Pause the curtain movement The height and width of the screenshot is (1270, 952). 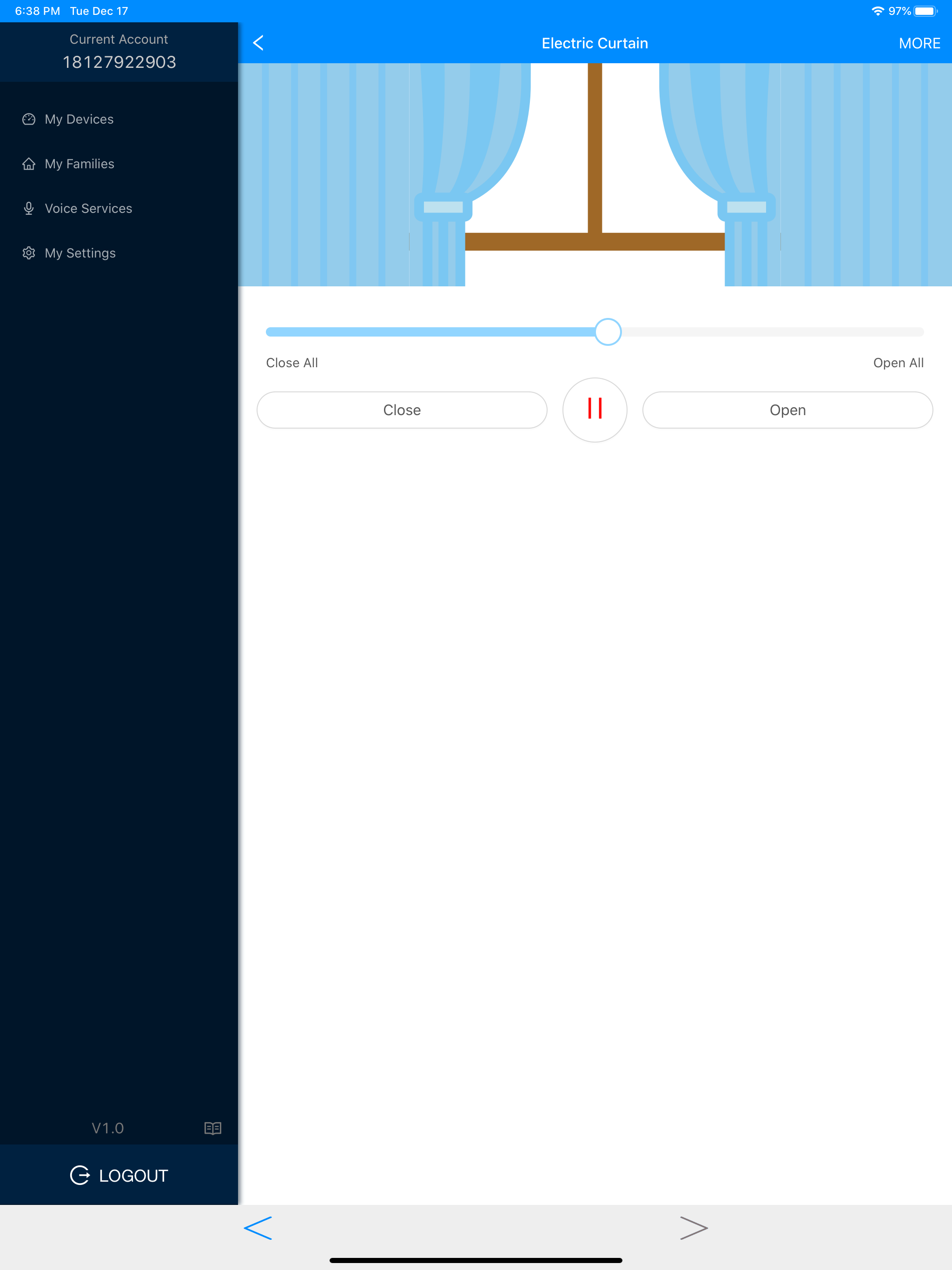(x=595, y=410)
